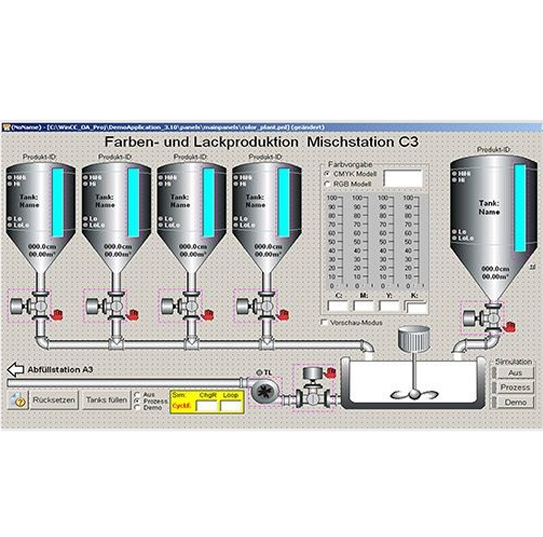Focus the M value input field

click(x=364, y=306)
